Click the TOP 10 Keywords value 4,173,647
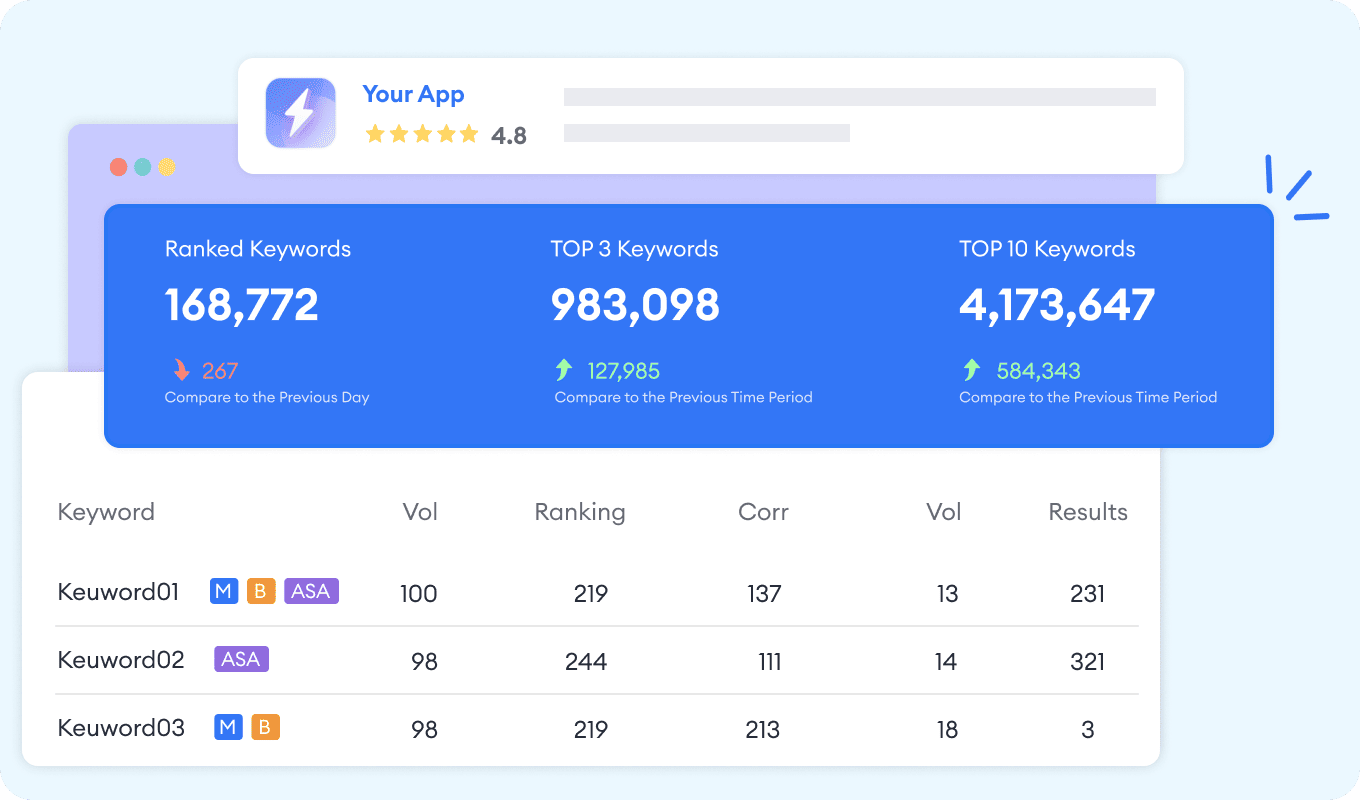 tap(1057, 305)
